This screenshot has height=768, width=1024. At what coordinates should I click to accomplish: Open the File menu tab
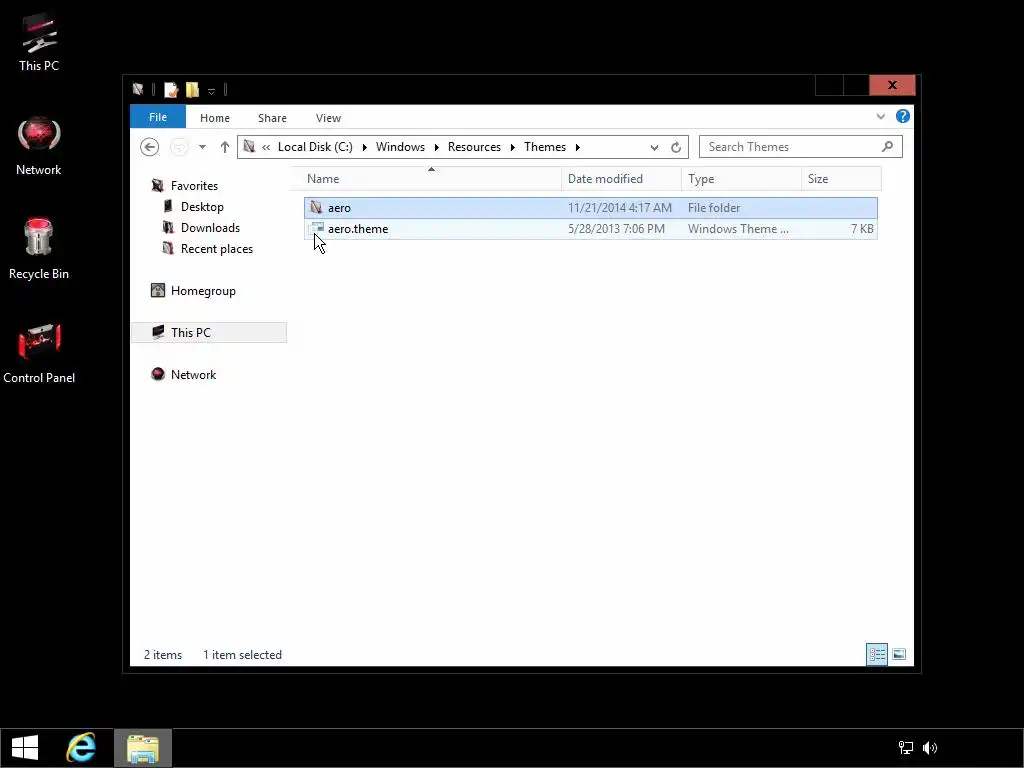(x=157, y=117)
